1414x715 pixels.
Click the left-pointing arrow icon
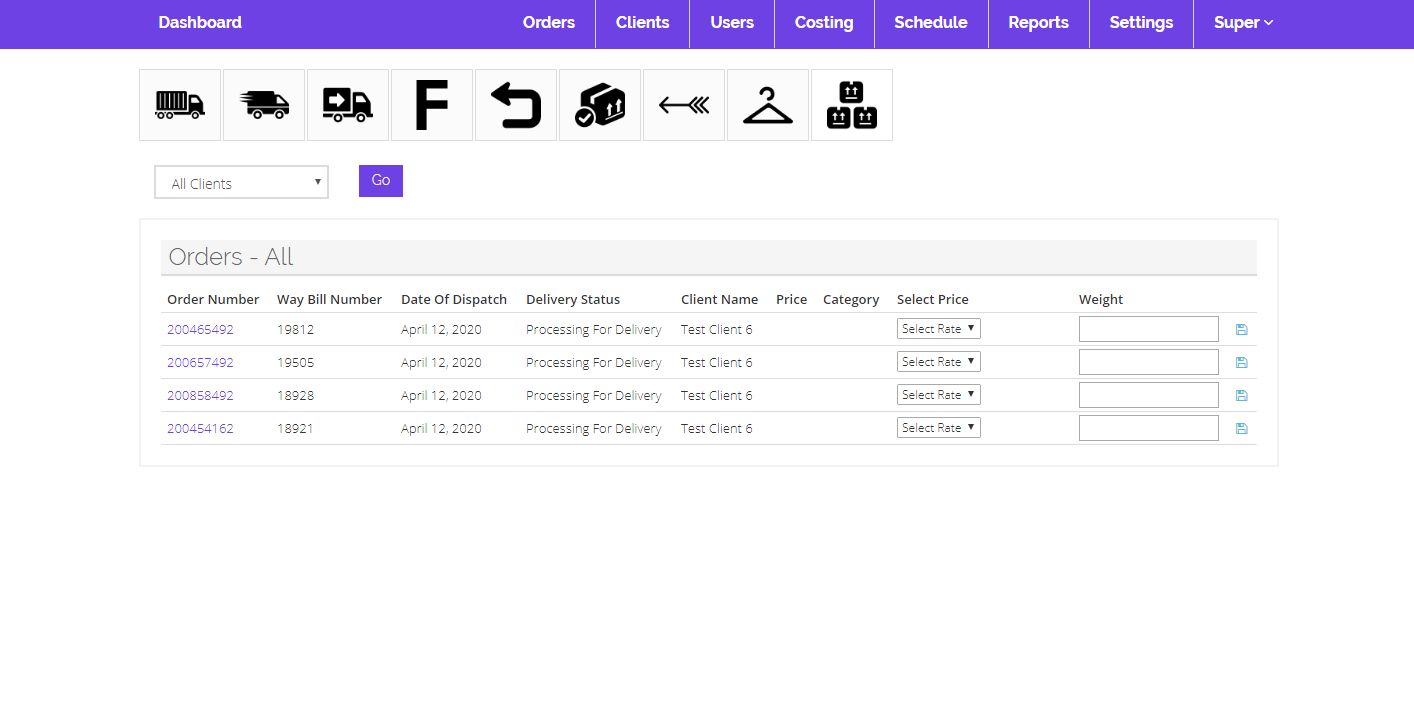tap(684, 105)
